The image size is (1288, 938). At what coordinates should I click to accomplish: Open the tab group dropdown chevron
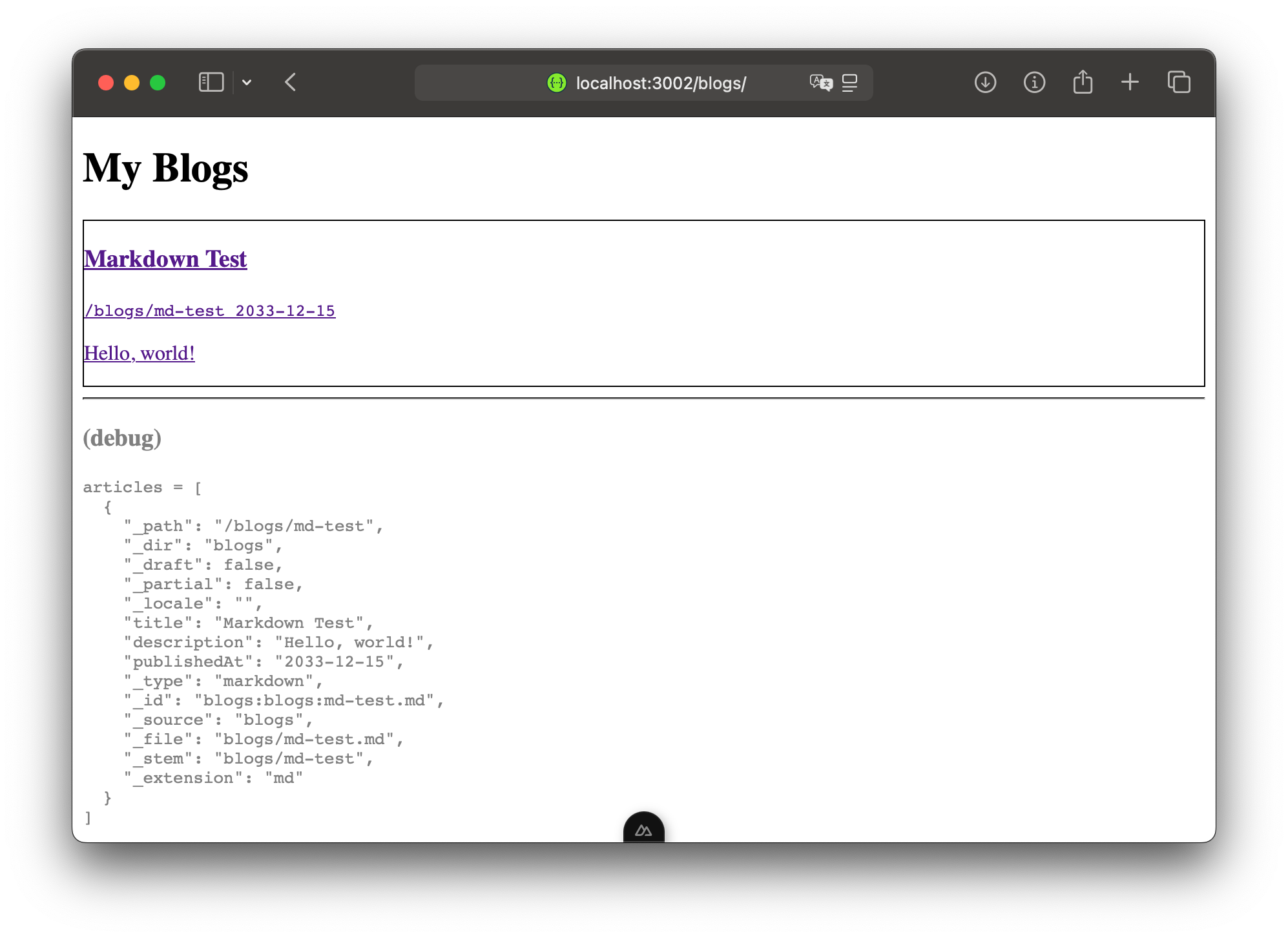click(247, 83)
